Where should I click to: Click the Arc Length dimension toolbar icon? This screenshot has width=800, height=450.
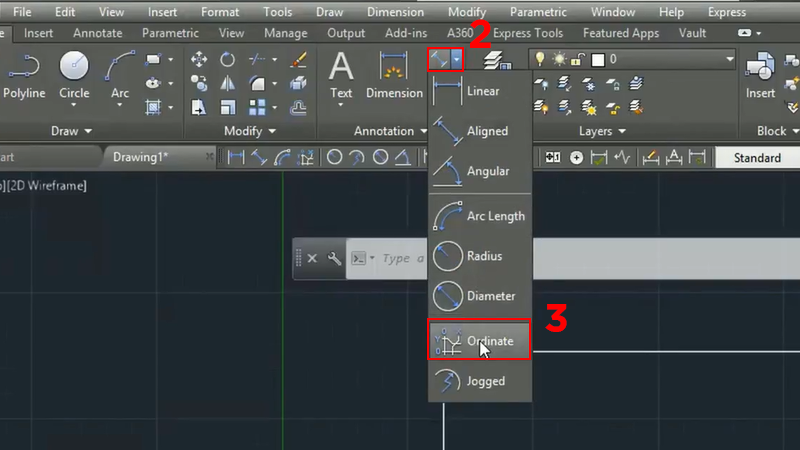click(x=282, y=158)
